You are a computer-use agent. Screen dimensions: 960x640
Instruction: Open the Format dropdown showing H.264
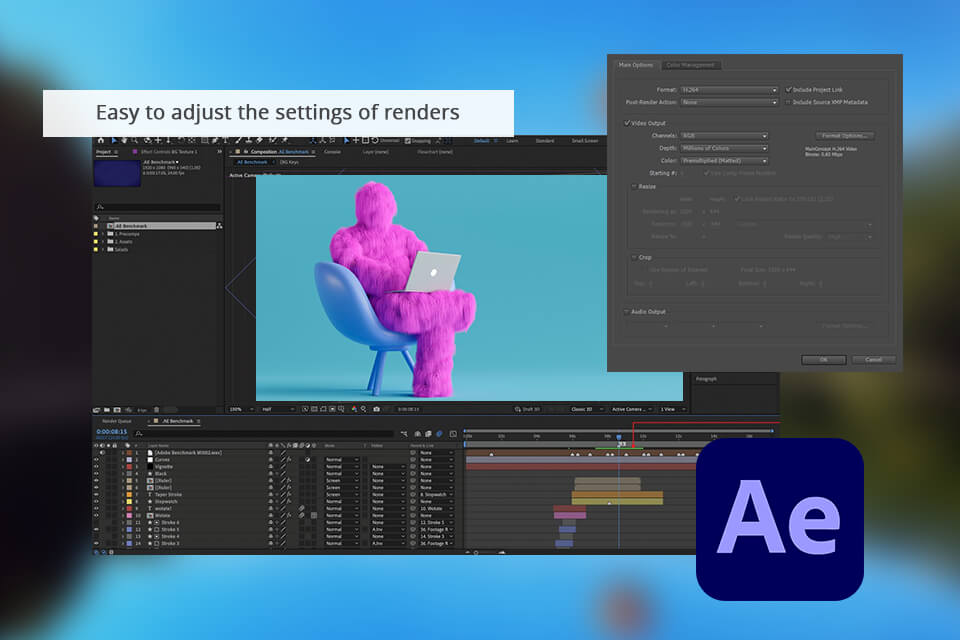(x=729, y=90)
